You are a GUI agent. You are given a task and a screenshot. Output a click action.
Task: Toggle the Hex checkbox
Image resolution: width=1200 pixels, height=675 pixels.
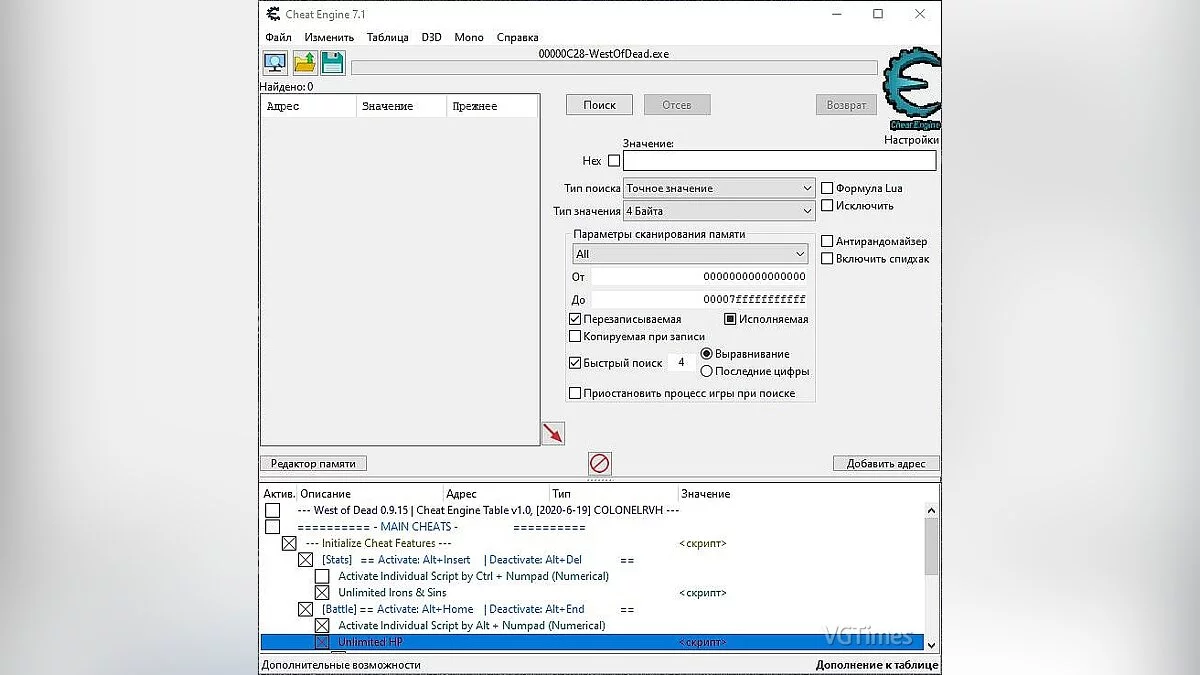click(x=614, y=160)
